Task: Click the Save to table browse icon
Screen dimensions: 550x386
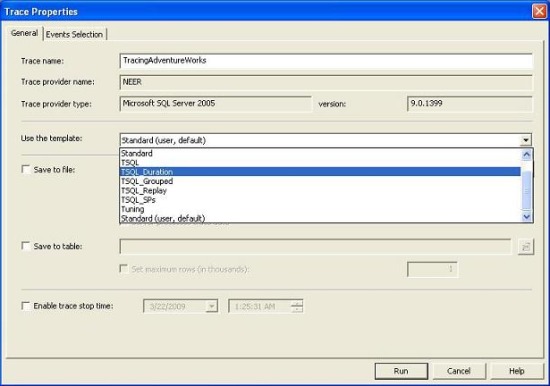Action: coord(525,247)
